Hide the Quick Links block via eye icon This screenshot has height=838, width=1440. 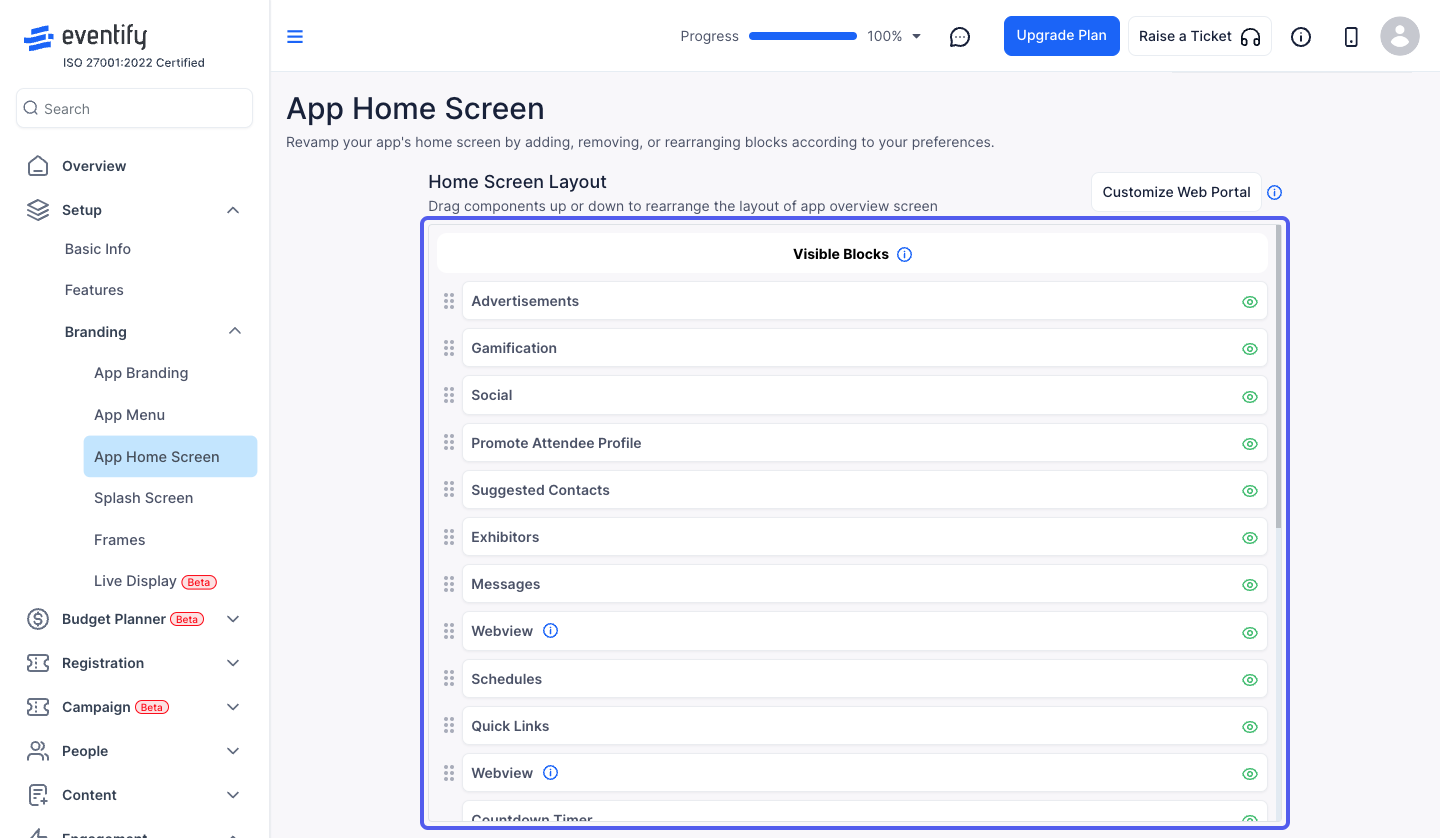click(x=1249, y=727)
